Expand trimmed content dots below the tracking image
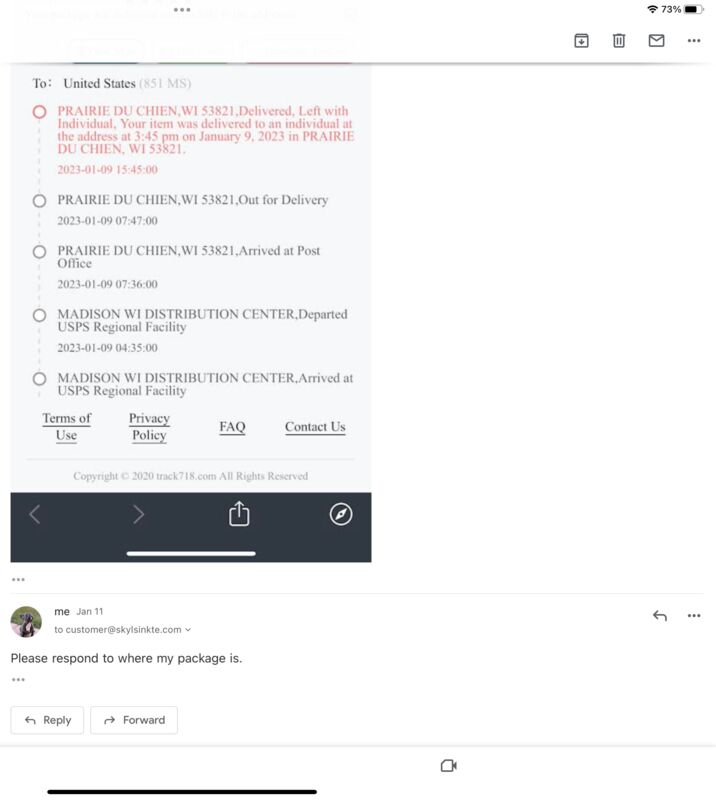Screen dimensions: 716x800 point(18,580)
